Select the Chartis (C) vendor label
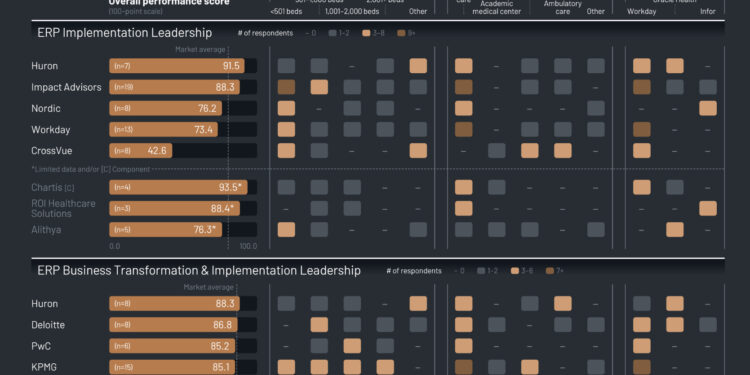The width and height of the screenshot is (750, 375). [x=53, y=187]
